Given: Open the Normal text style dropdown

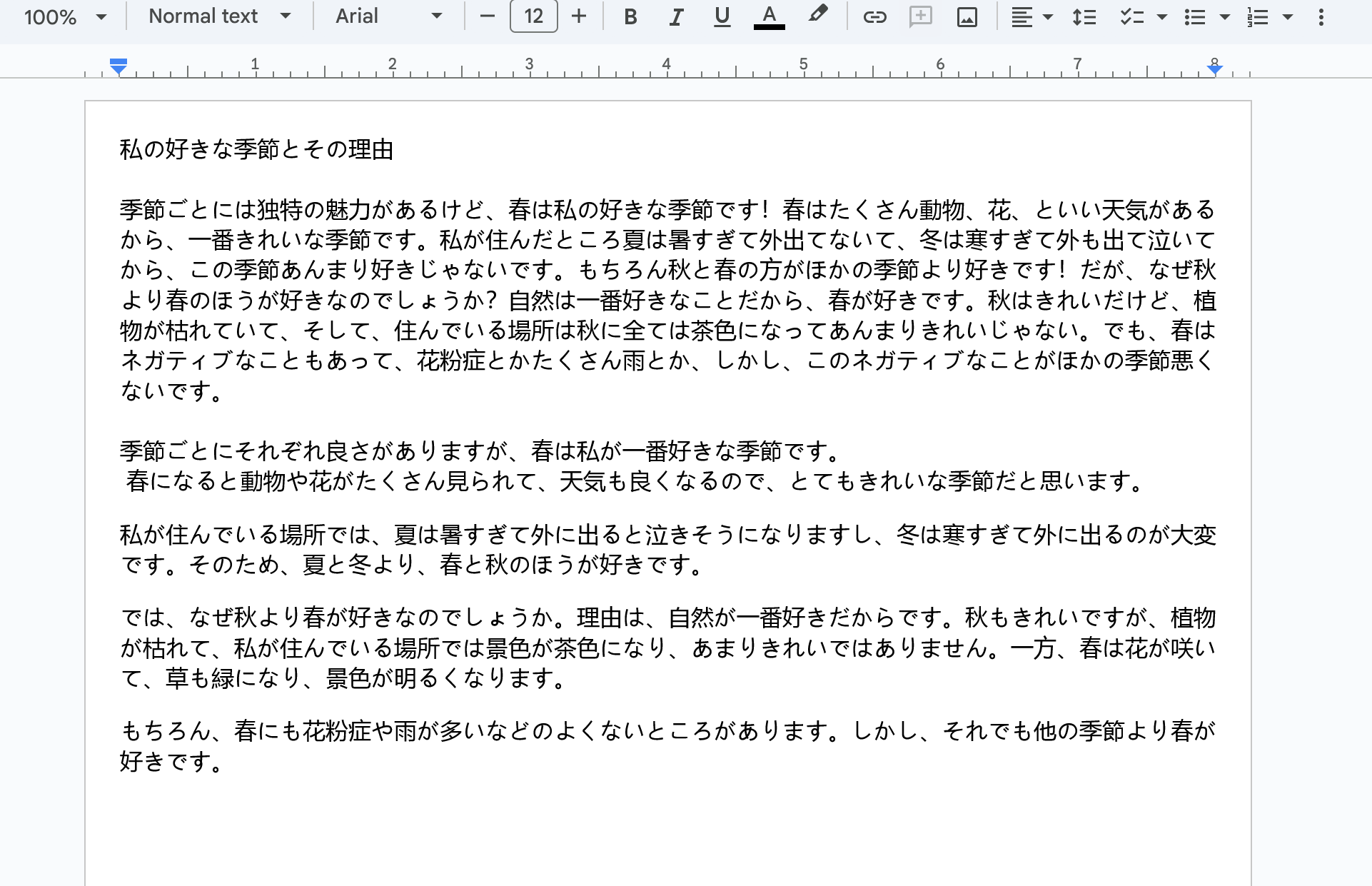Looking at the screenshot, I should pos(220,16).
